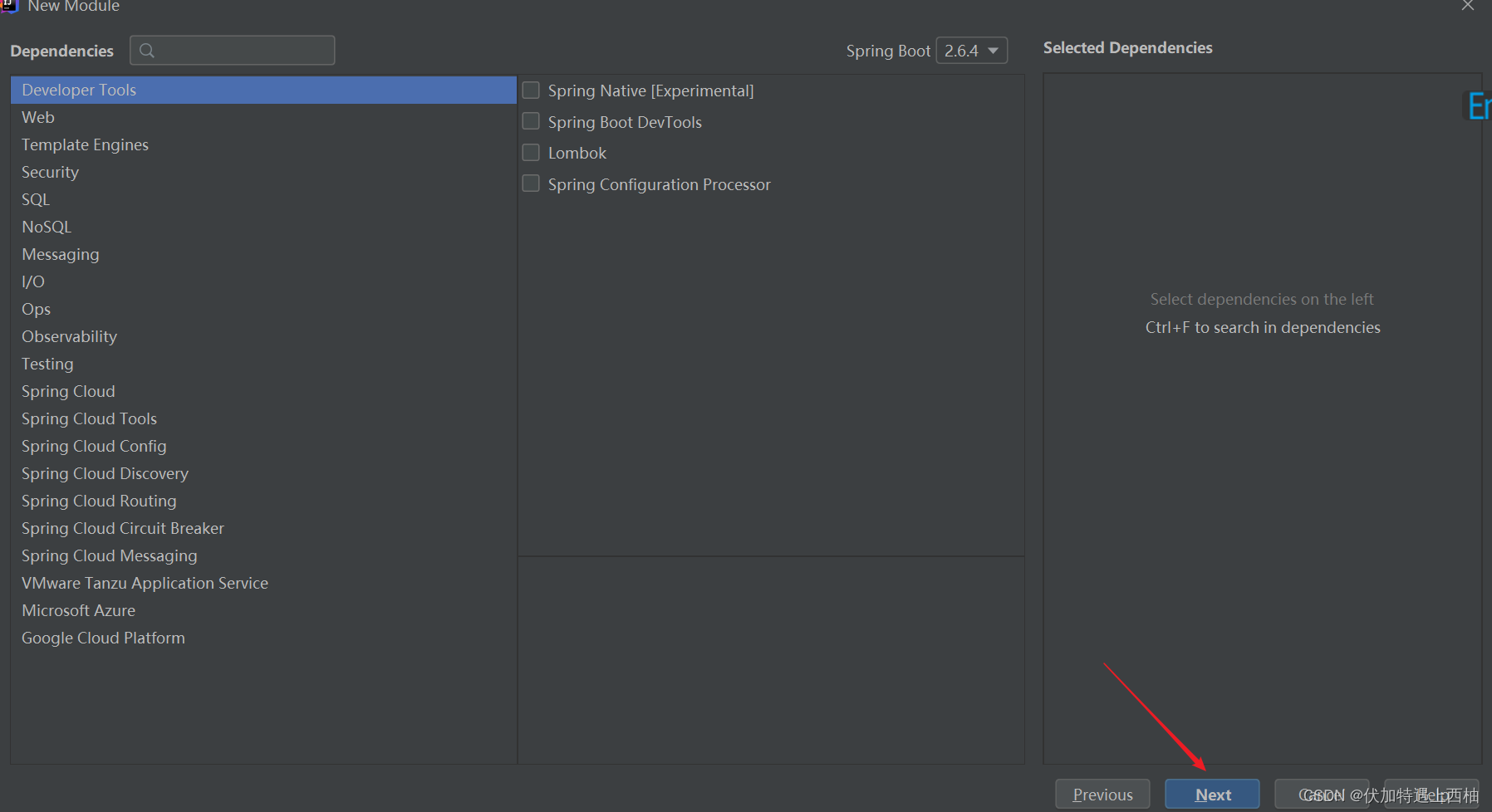Click the Lombok label text
Viewport: 1492px width, 812px height.
point(577,153)
